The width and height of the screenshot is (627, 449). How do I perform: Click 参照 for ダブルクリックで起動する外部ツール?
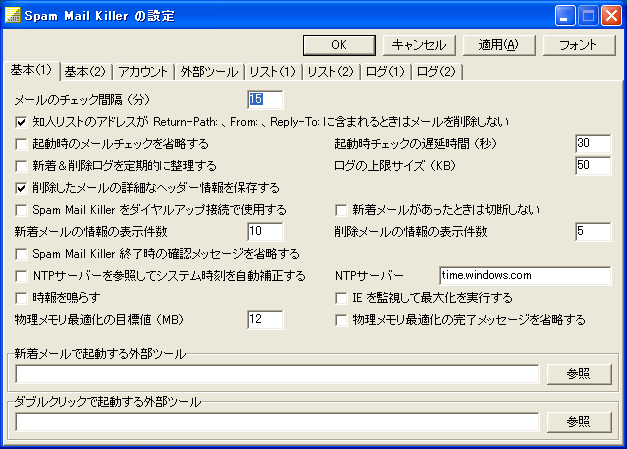579,422
